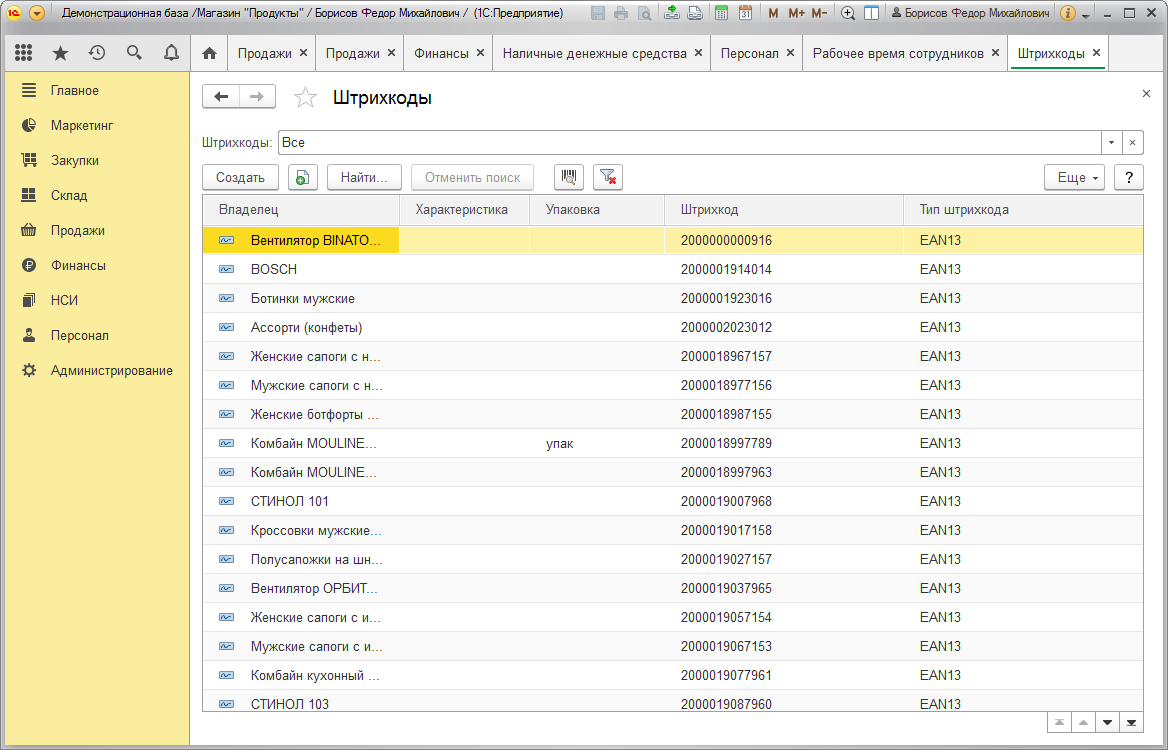Screen dimensions: 1168x750
Task: Expand the Штрихкоды filter dropdown arrow
Action: point(1111,142)
